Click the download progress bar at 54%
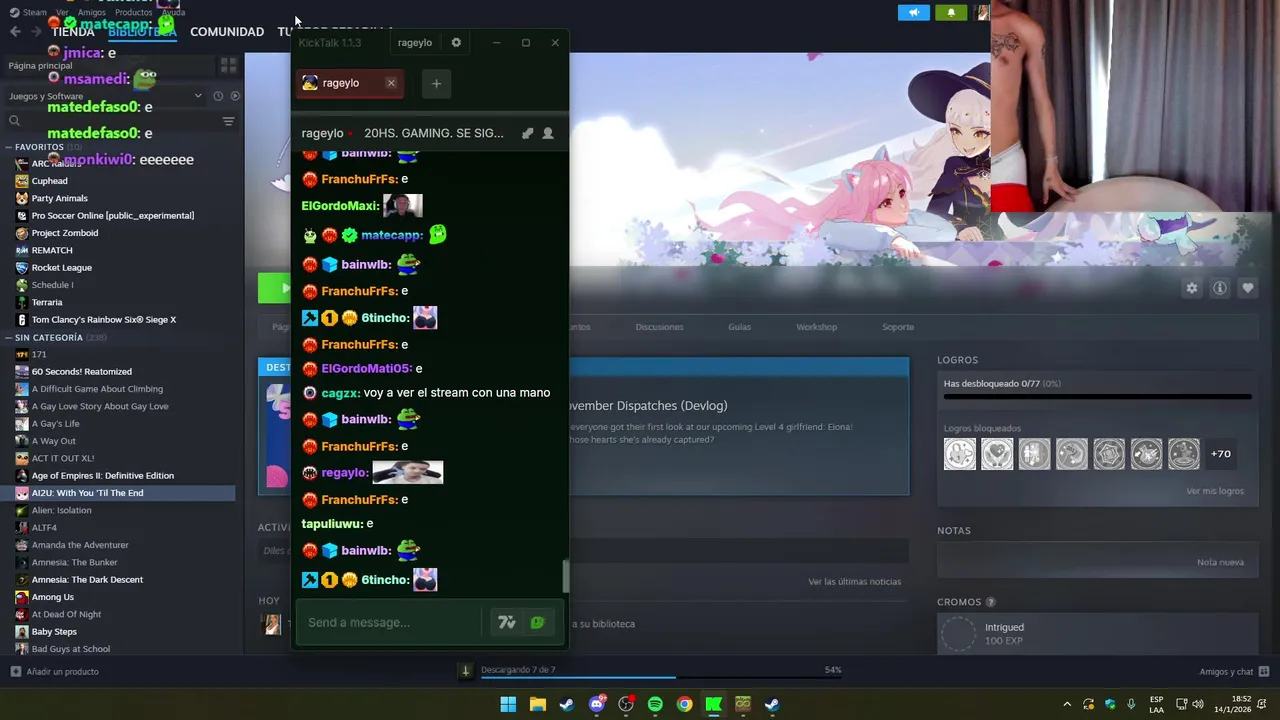Screen dimensions: 1280x720 tap(661, 678)
